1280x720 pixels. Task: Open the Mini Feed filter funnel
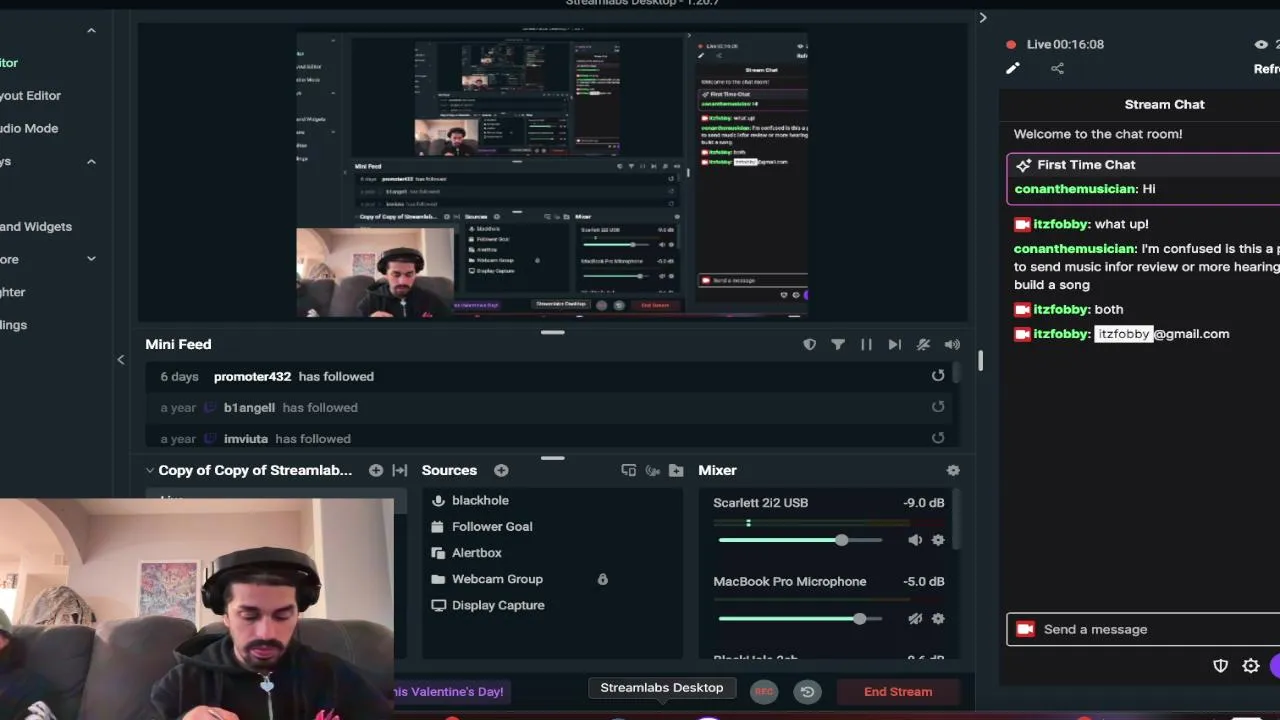838,344
